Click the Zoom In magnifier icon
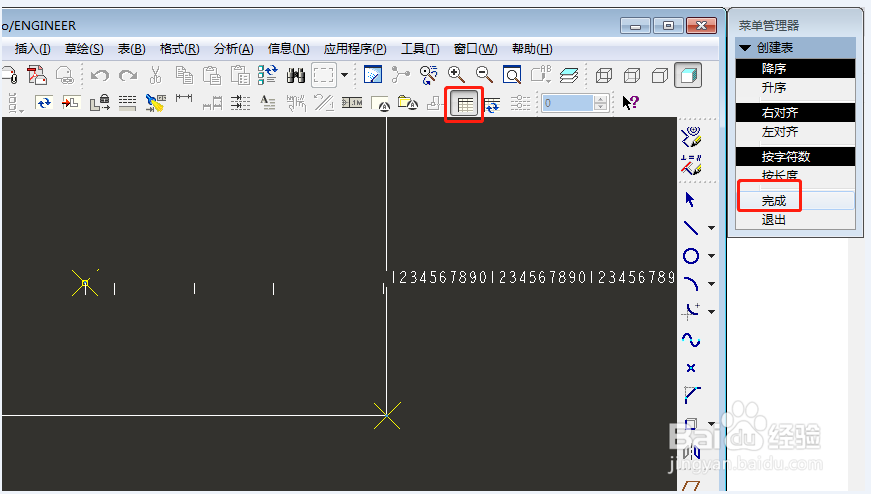This screenshot has height=494, width=871. pyautogui.click(x=456, y=75)
